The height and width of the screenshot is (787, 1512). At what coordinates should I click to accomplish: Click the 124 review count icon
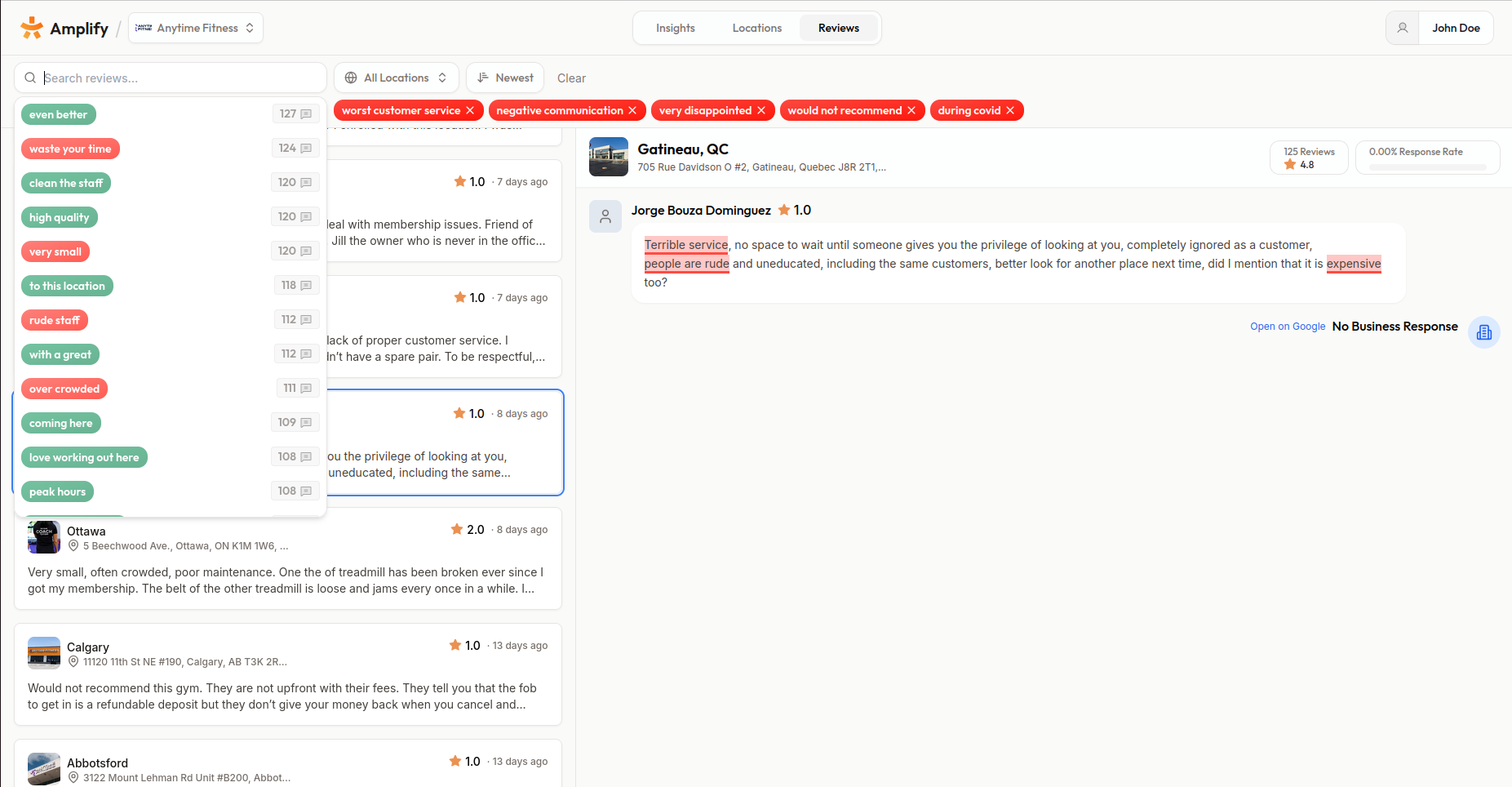pyautogui.click(x=306, y=149)
